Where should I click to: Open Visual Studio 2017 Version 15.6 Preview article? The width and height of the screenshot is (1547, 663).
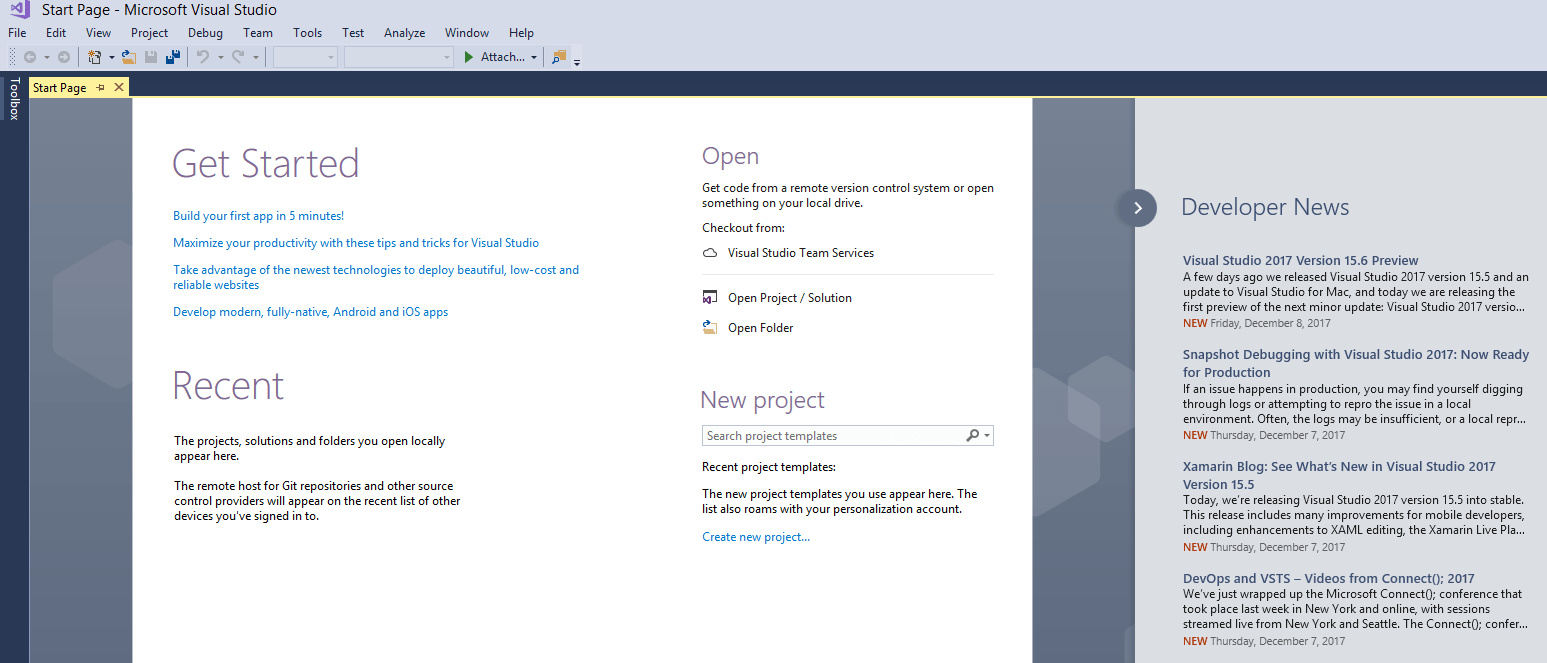tap(1301, 261)
